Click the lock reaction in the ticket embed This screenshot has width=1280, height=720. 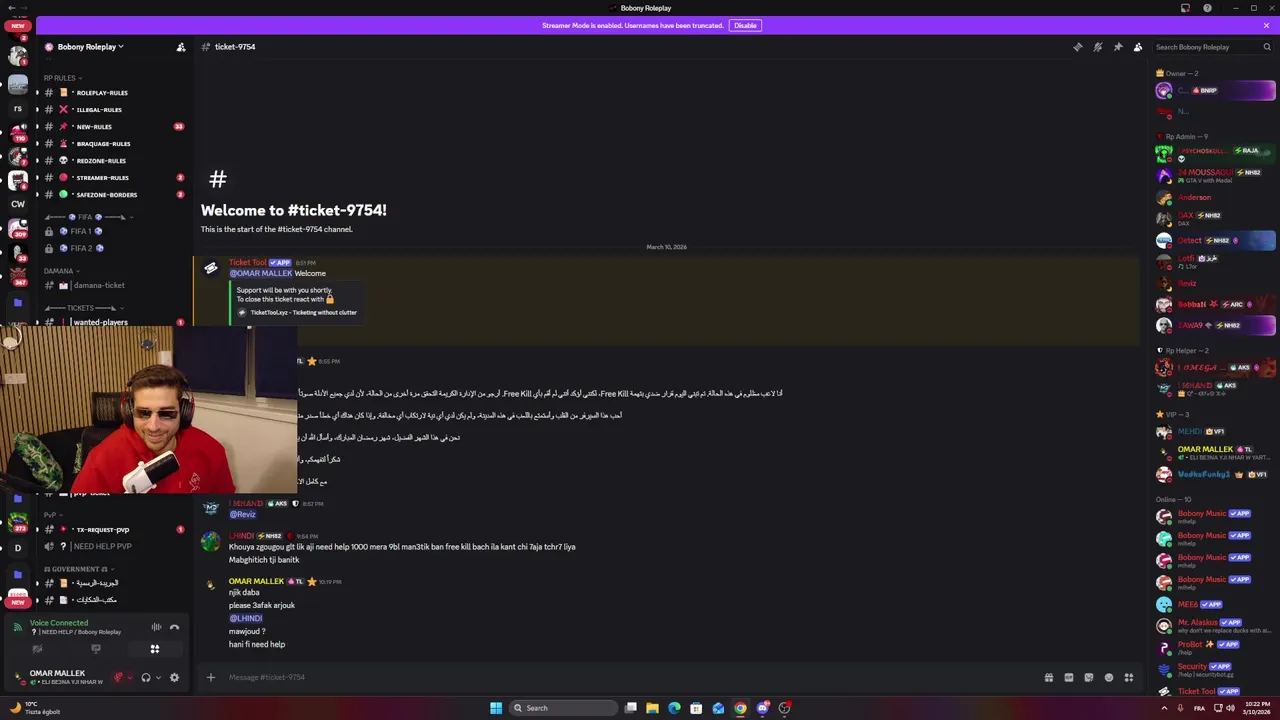point(330,298)
